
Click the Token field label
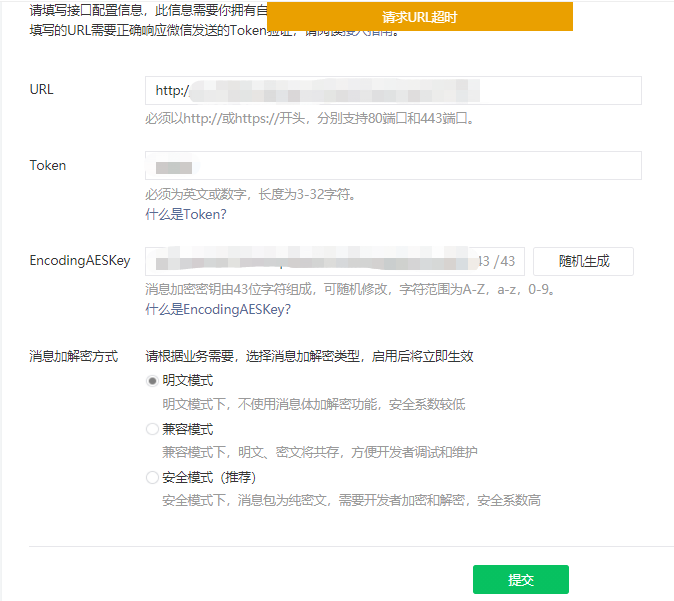coord(48,166)
